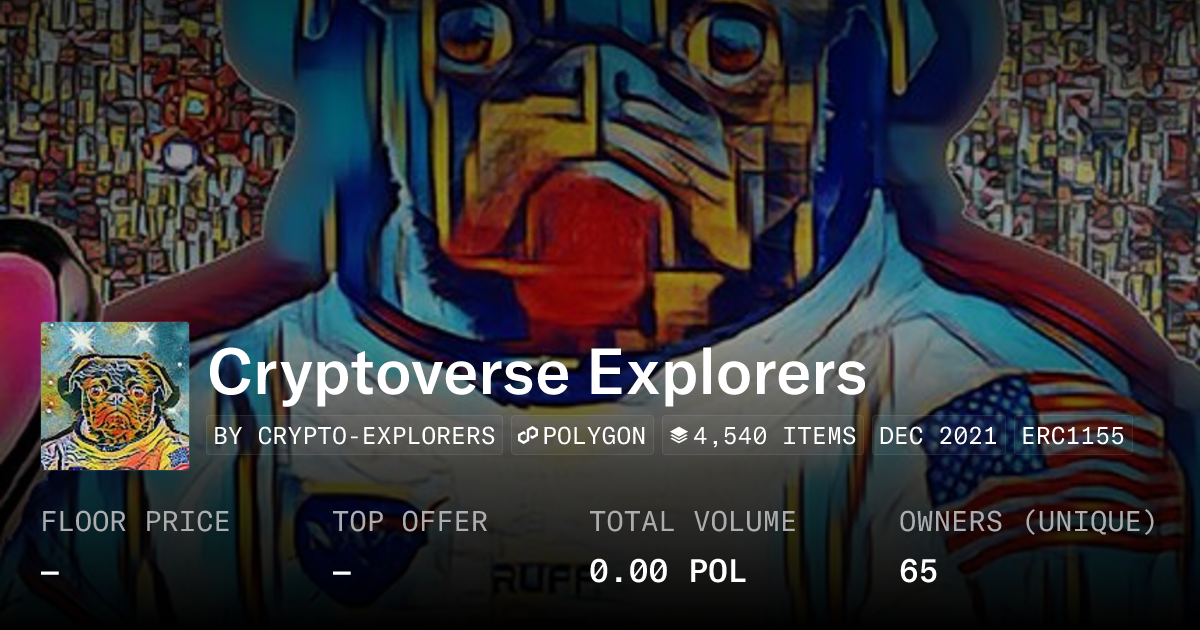Image resolution: width=1200 pixels, height=630 pixels.
Task: Click the ERC1155 token standard badge
Action: (1073, 436)
